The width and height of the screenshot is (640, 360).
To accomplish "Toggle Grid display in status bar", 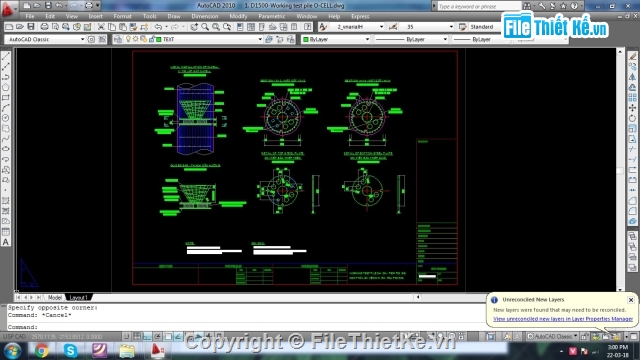I will (x=137, y=336).
